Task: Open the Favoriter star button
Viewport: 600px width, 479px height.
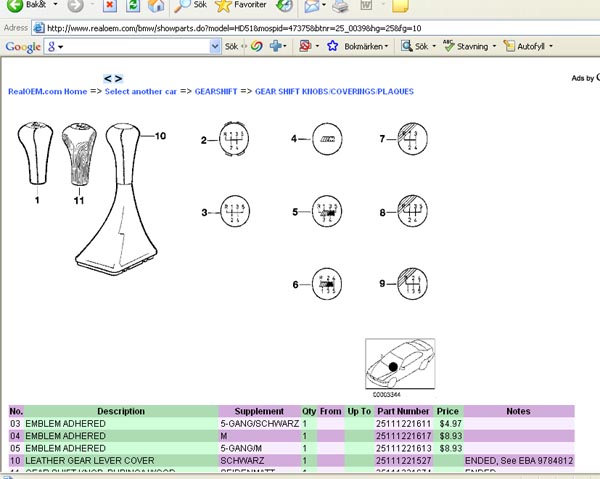Action: click(x=240, y=6)
